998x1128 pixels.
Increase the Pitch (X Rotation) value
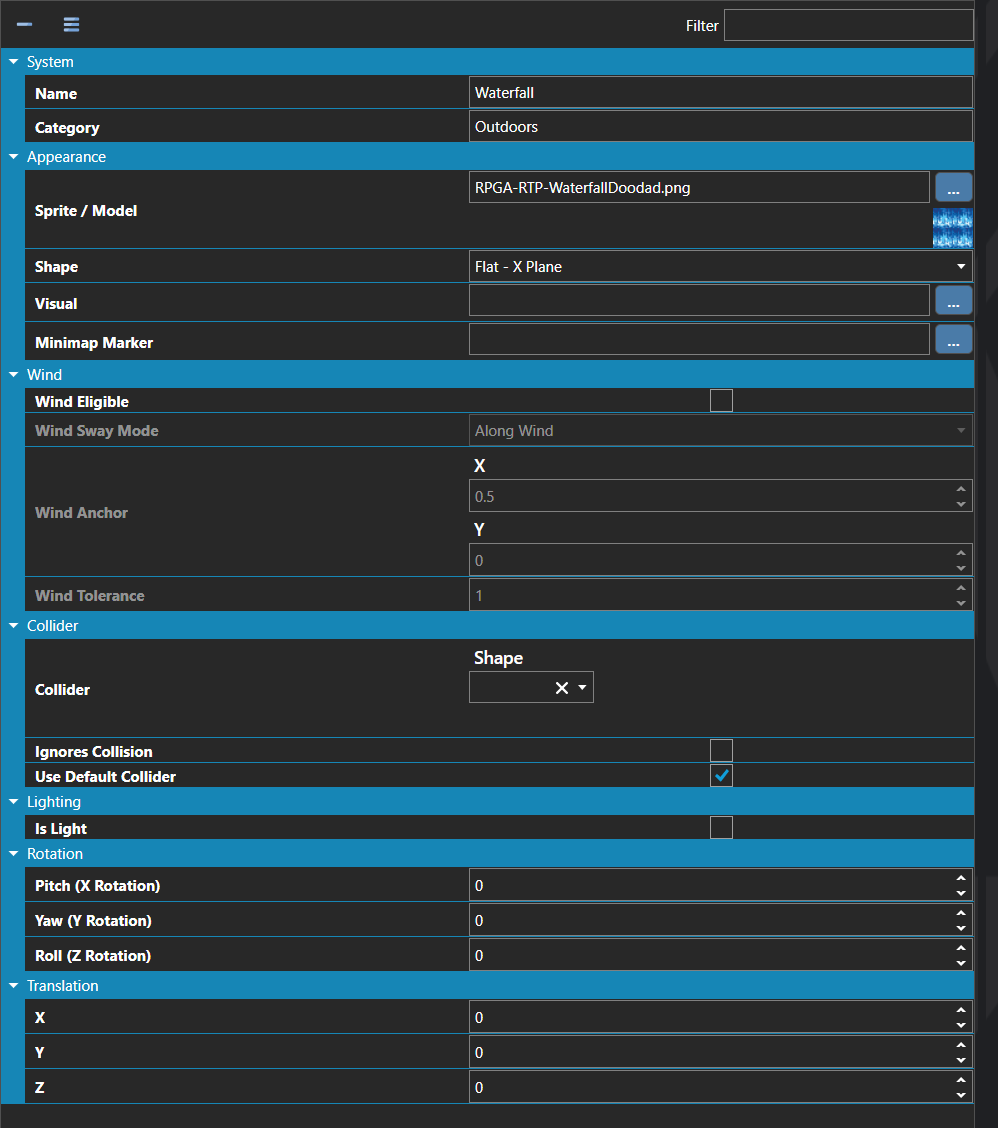pyautogui.click(x=961, y=878)
